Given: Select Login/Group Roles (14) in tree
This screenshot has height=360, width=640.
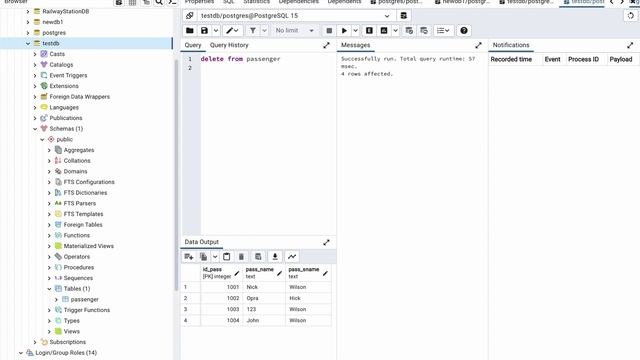Looking at the screenshot, I should click(66, 353).
